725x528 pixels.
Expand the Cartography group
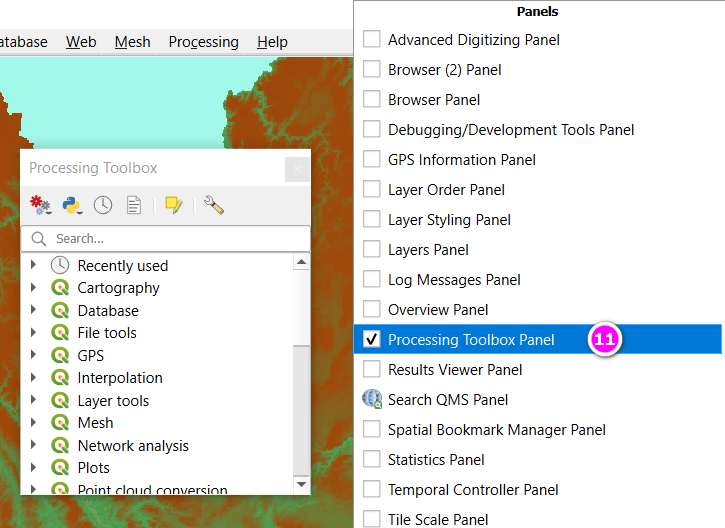click(x=33, y=287)
